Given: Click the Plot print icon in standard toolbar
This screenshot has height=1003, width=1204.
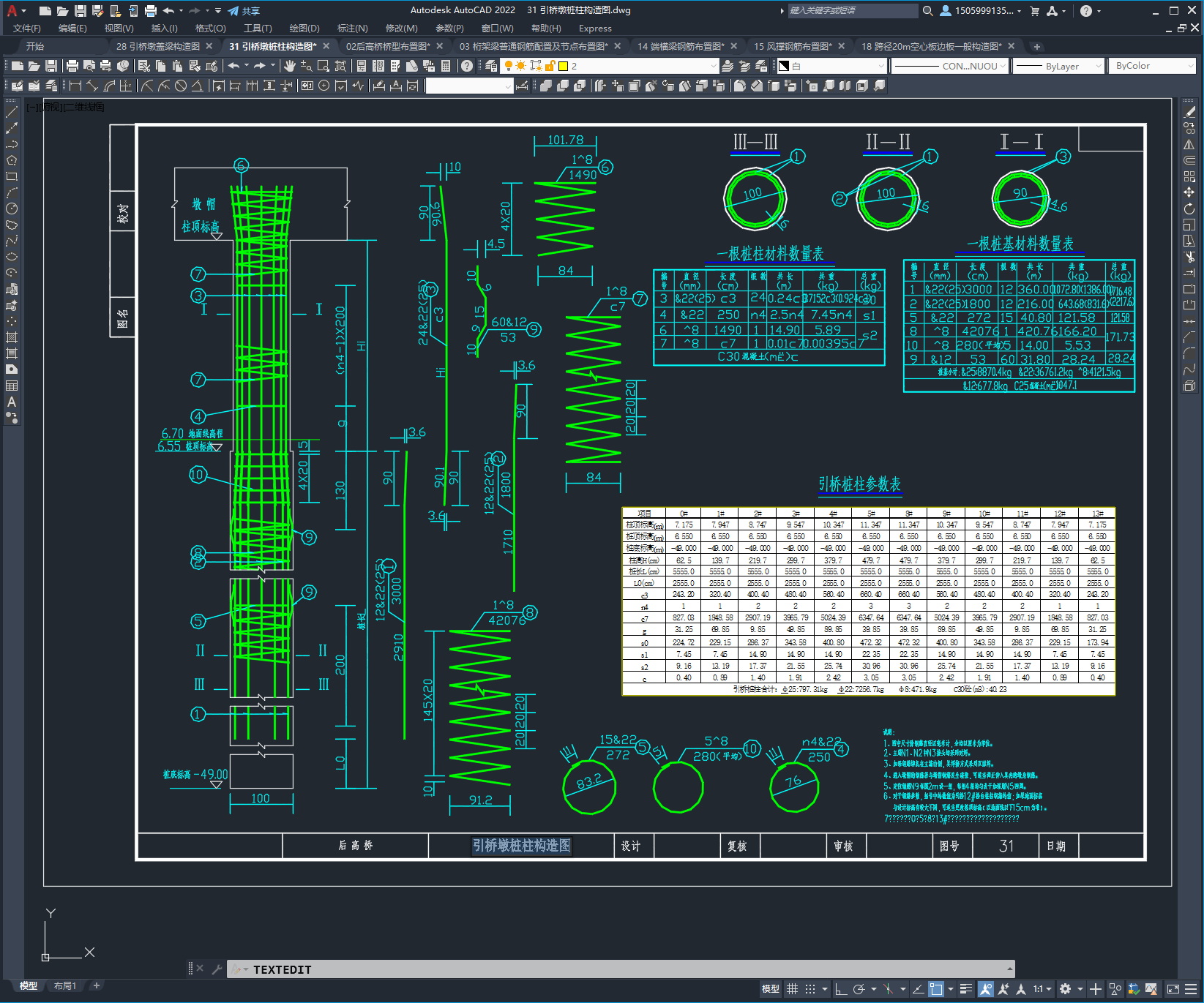Looking at the screenshot, I should [72, 66].
